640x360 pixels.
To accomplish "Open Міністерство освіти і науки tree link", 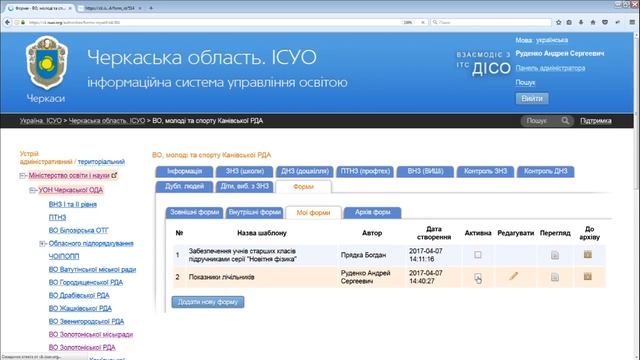I will [x=69, y=176].
